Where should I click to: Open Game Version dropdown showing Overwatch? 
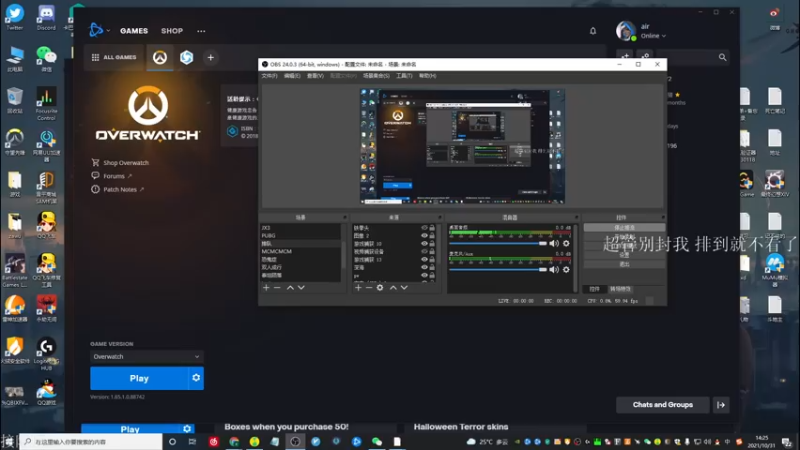point(146,357)
